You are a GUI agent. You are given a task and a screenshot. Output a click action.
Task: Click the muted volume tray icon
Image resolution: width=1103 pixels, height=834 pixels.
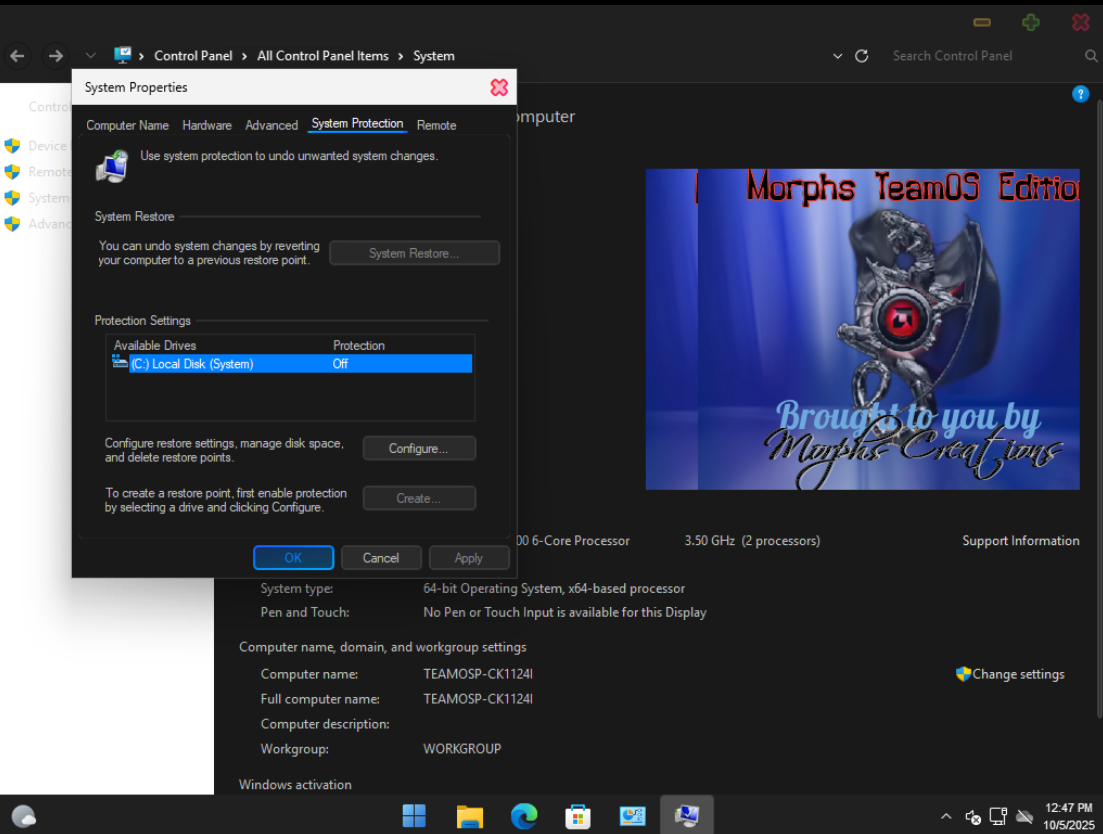click(x=973, y=817)
